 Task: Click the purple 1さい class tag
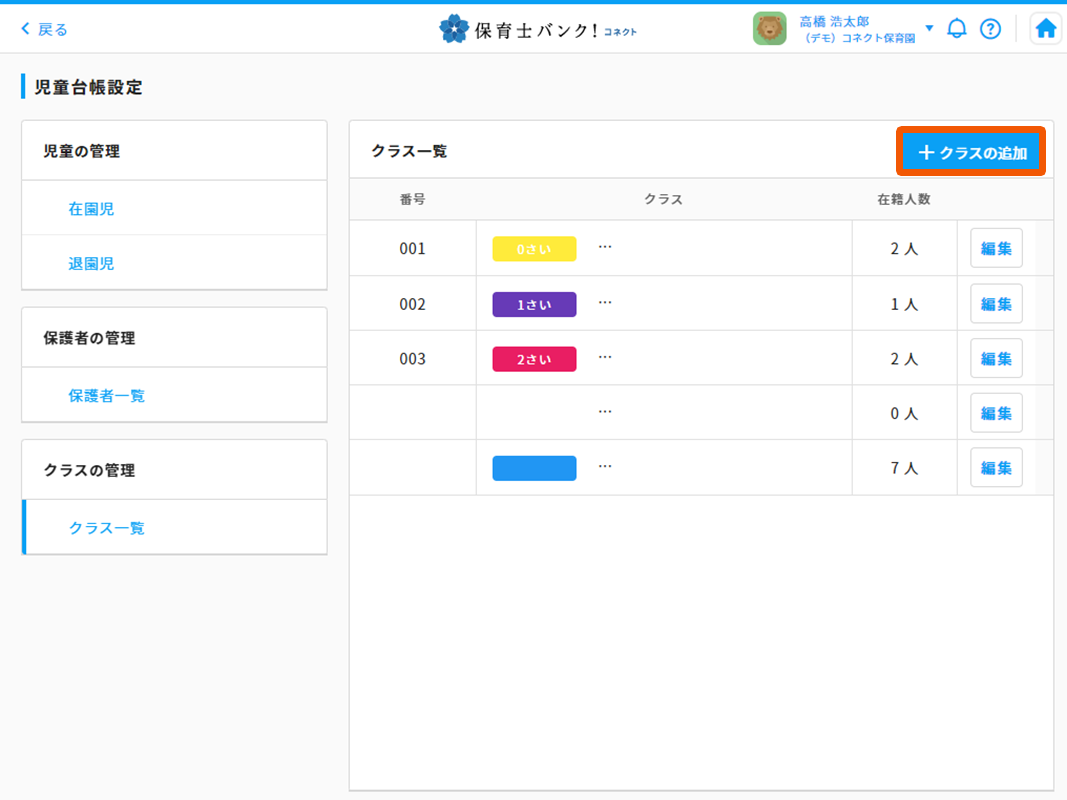click(534, 304)
